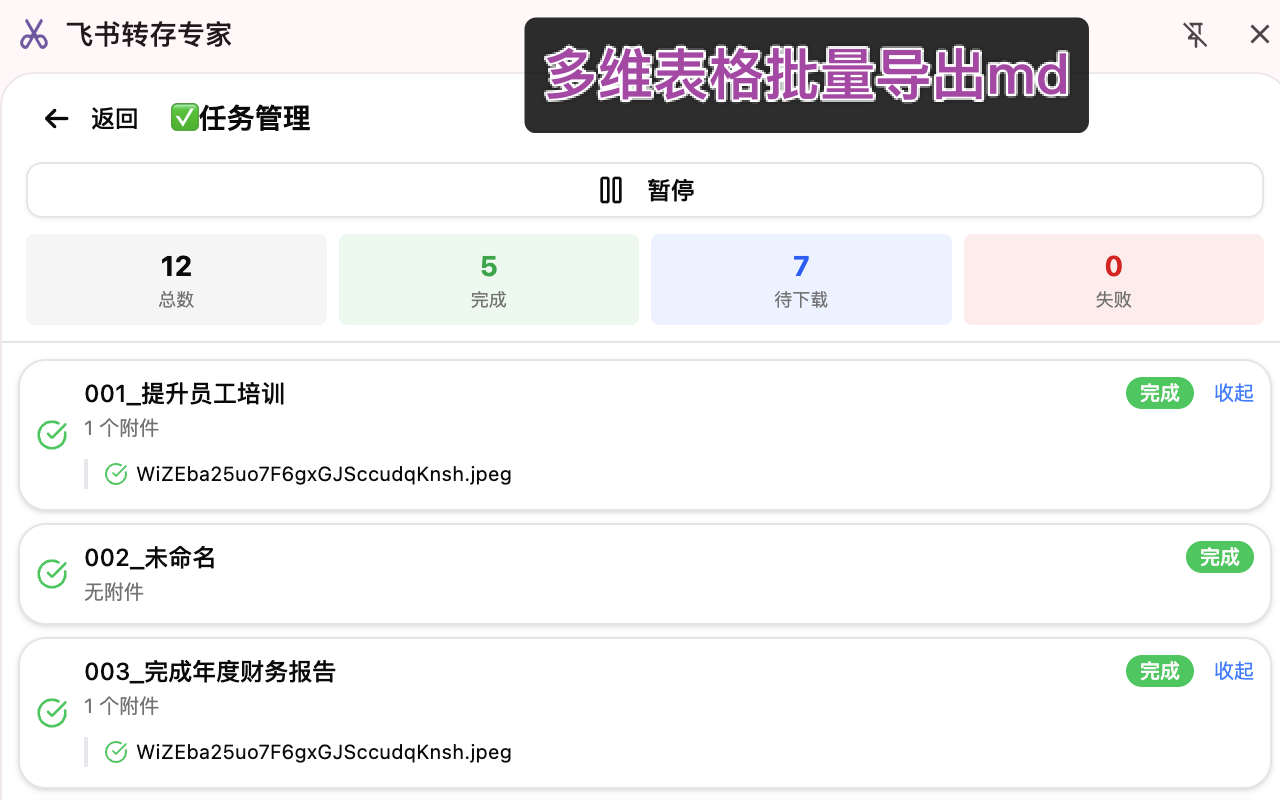1280x800 pixels.
Task: Toggle the unpin icon at top right
Action: click(1196, 34)
